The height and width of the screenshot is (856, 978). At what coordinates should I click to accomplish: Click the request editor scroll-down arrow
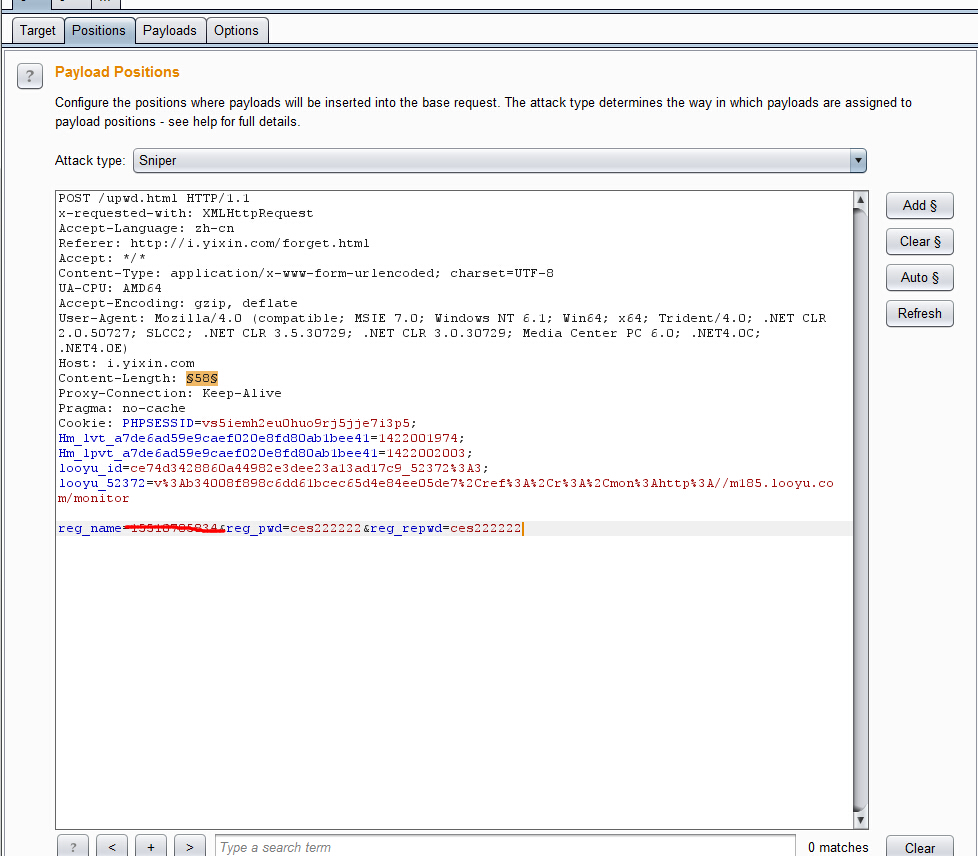pyautogui.click(x=860, y=820)
